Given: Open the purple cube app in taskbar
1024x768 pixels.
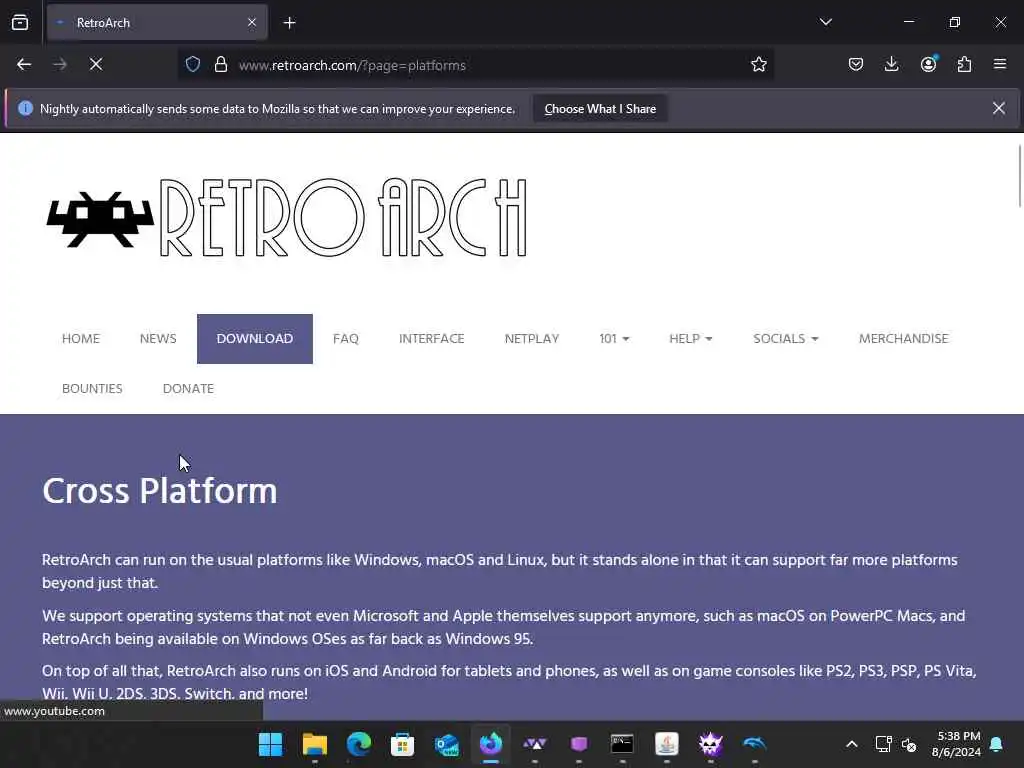Looking at the screenshot, I should click(579, 744).
